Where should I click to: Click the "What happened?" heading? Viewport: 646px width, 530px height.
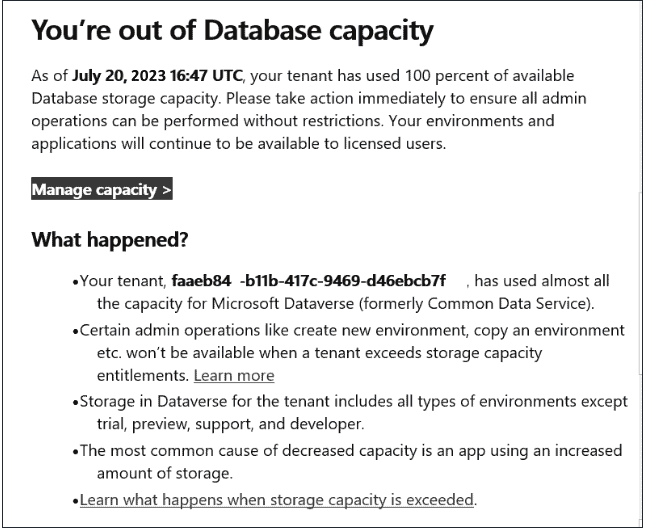[x=108, y=240]
